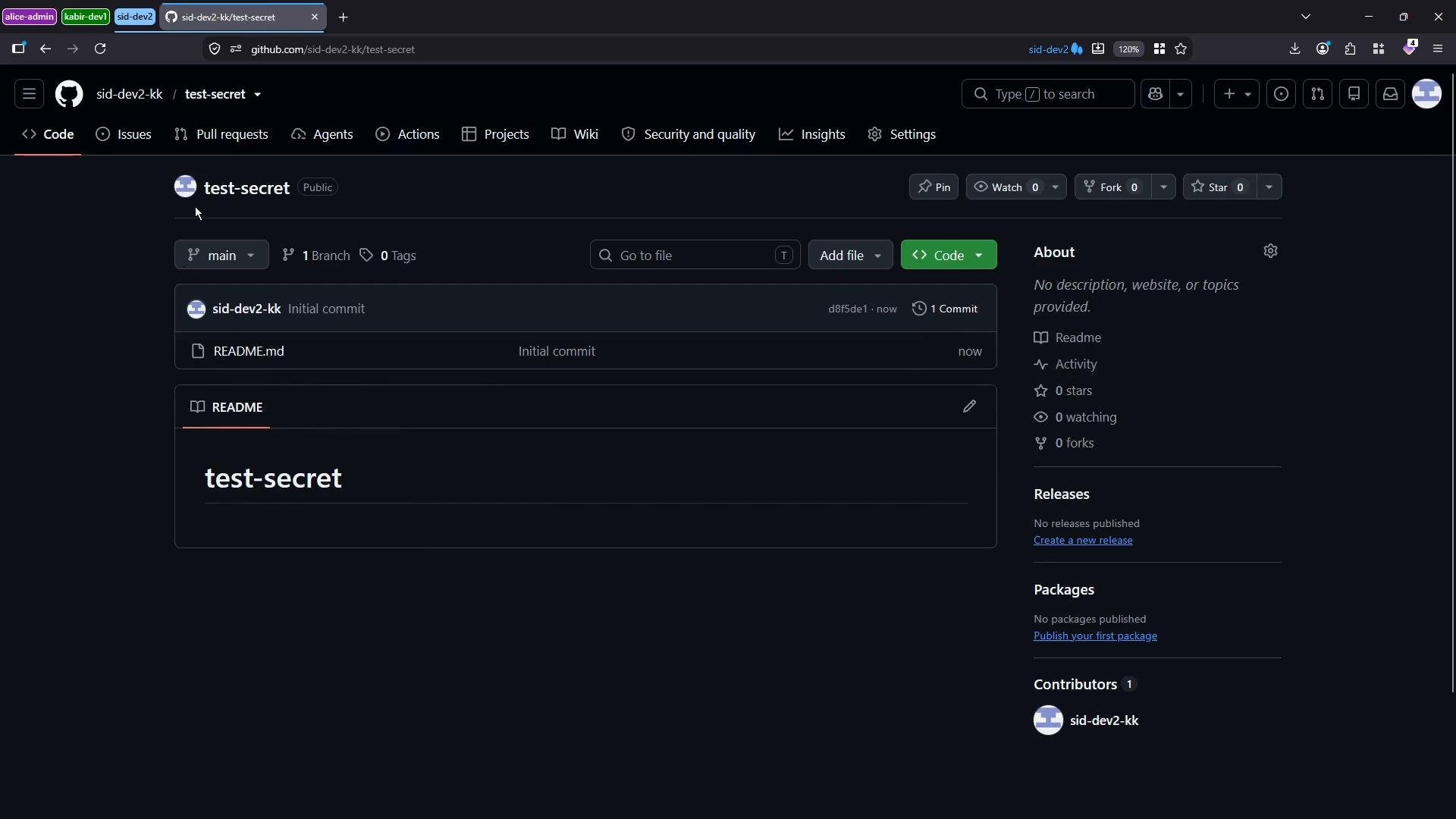Open the issues icon in the header

tap(1281, 94)
